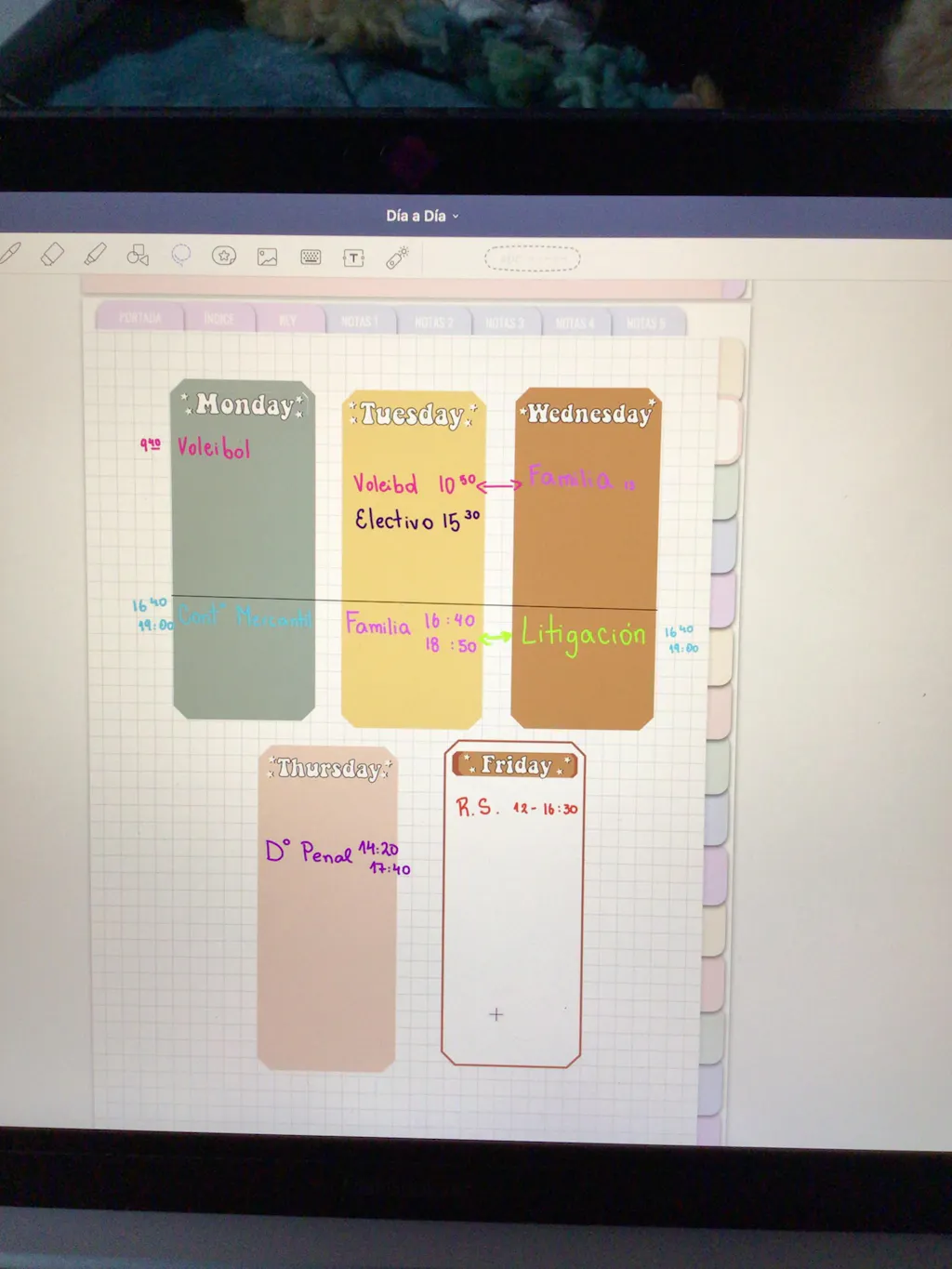The height and width of the screenshot is (1269, 952).
Task: Open the NOTAS 5 planner tab
Action: 646,324
